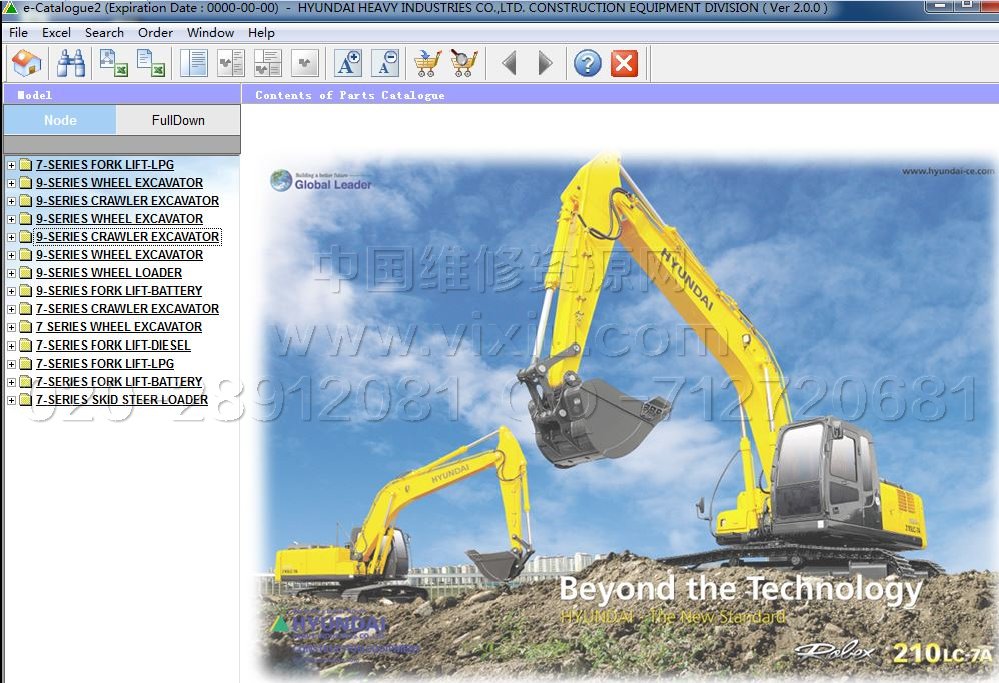Open the Order menu
The height and width of the screenshot is (683, 999).
tap(155, 32)
